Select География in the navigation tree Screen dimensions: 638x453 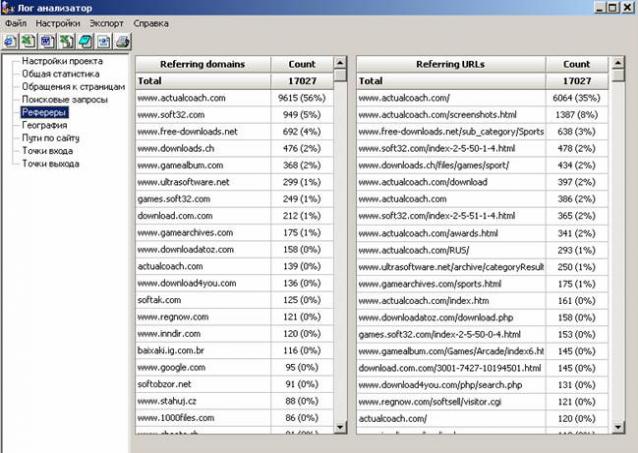(46, 126)
